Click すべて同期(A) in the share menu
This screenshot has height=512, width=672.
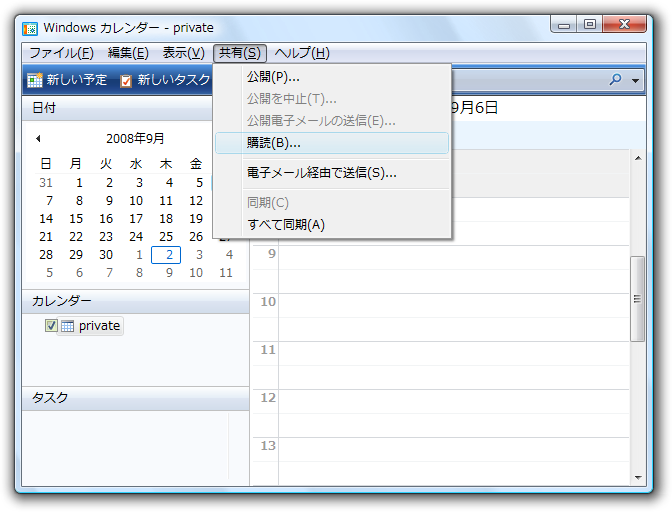(285, 224)
